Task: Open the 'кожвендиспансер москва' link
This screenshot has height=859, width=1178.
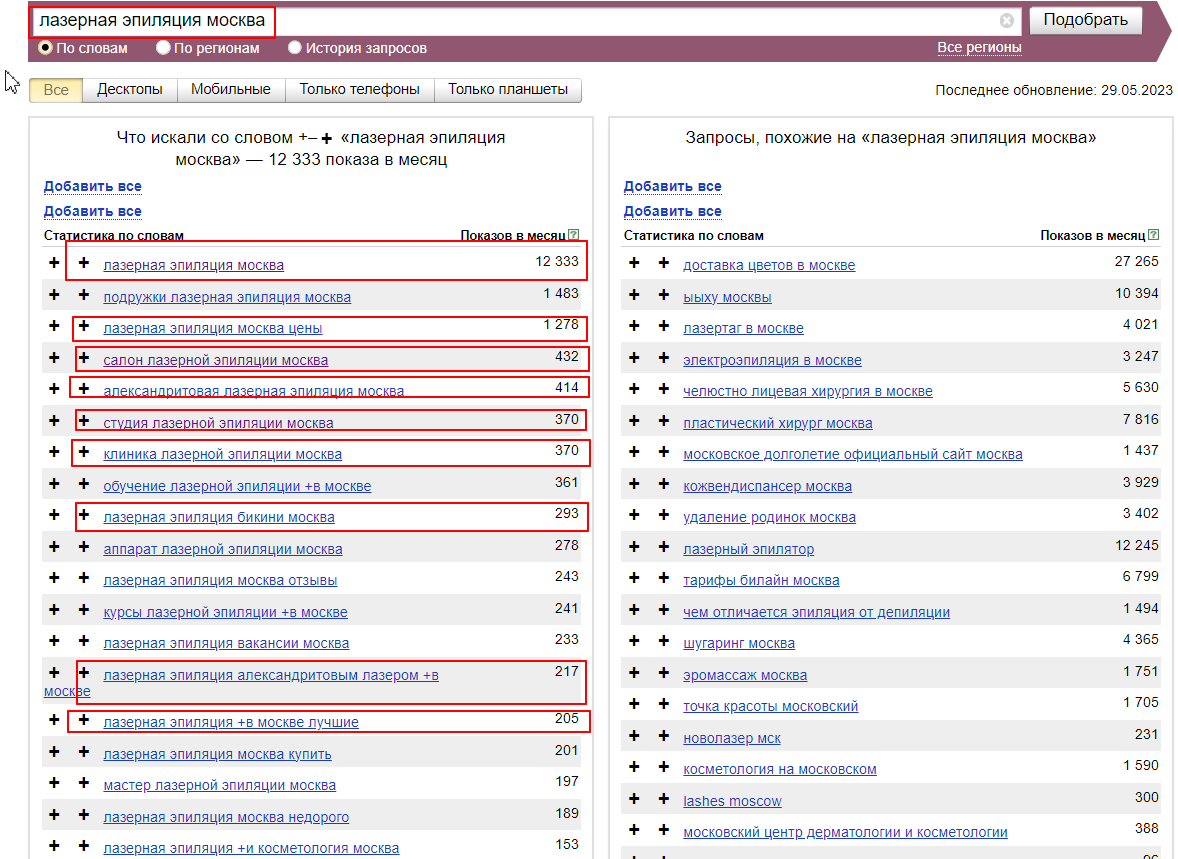Action: click(767, 486)
